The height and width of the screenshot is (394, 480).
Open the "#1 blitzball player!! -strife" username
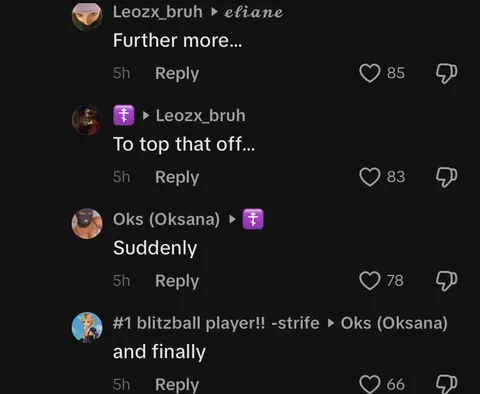pyautogui.click(x=216, y=323)
